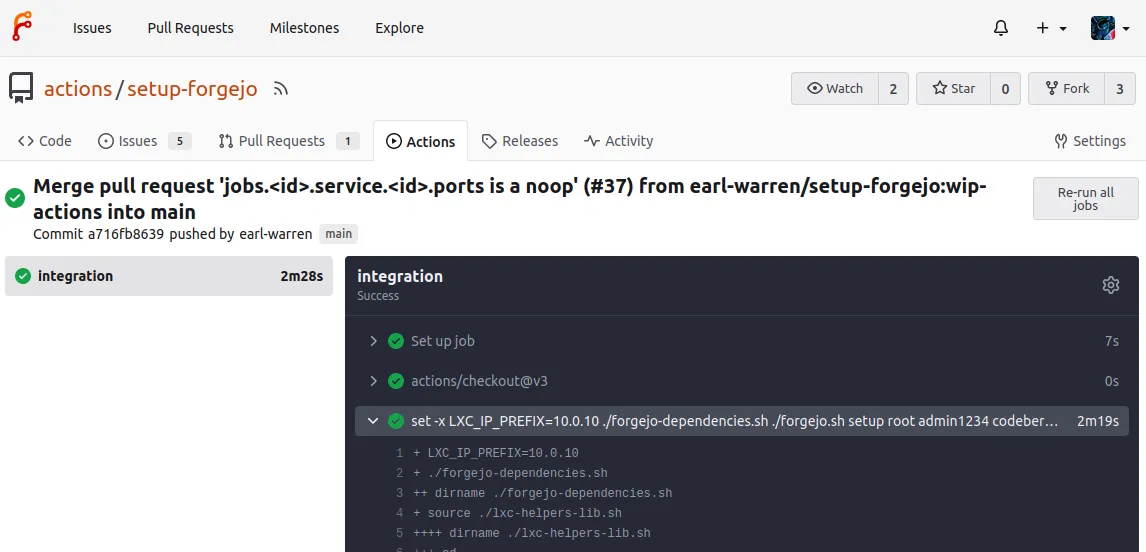The image size is (1146, 552).
Task: Expand the actions/checkout@v3 step
Action: point(478,381)
